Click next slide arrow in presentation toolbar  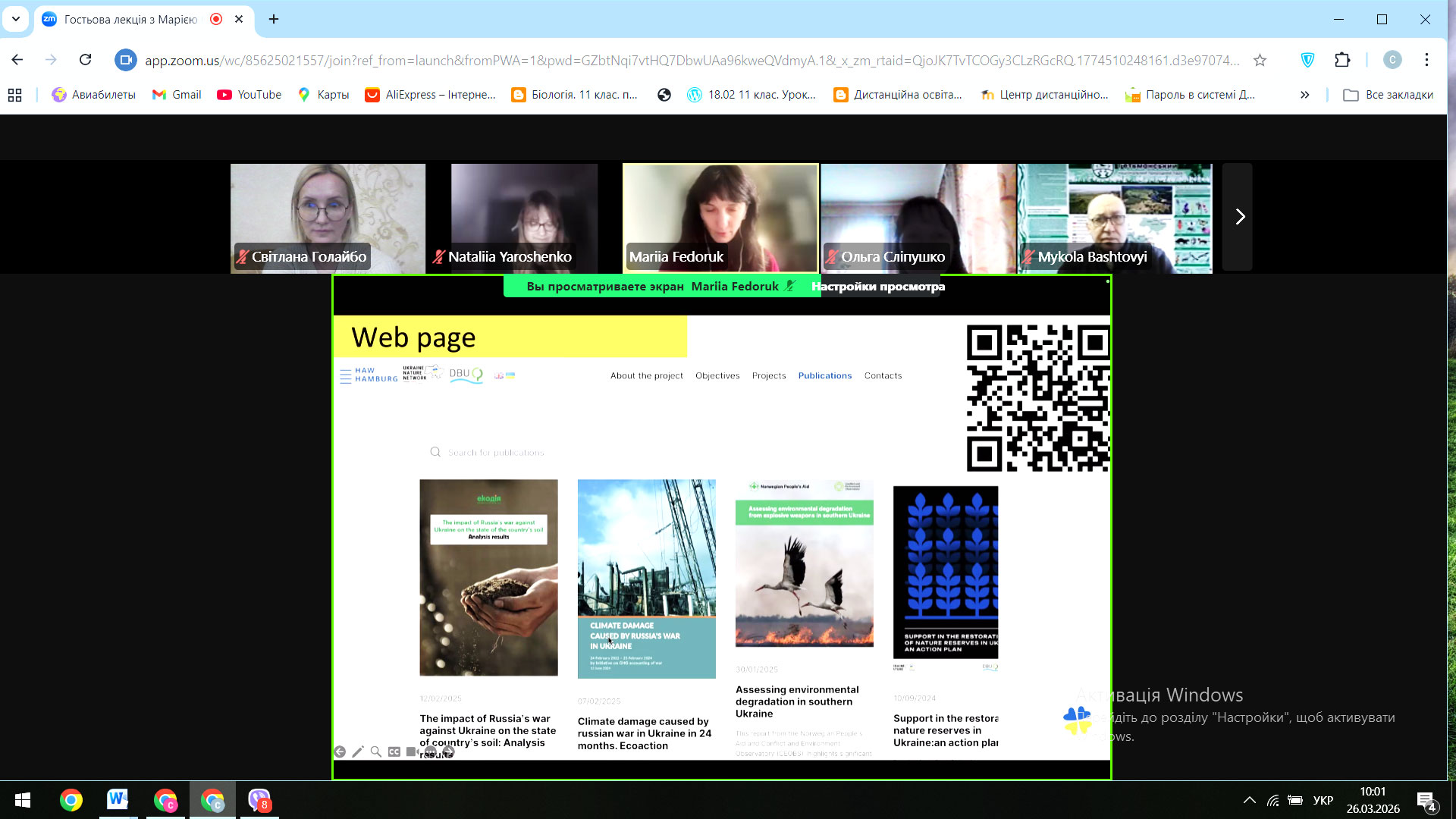[449, 752]
